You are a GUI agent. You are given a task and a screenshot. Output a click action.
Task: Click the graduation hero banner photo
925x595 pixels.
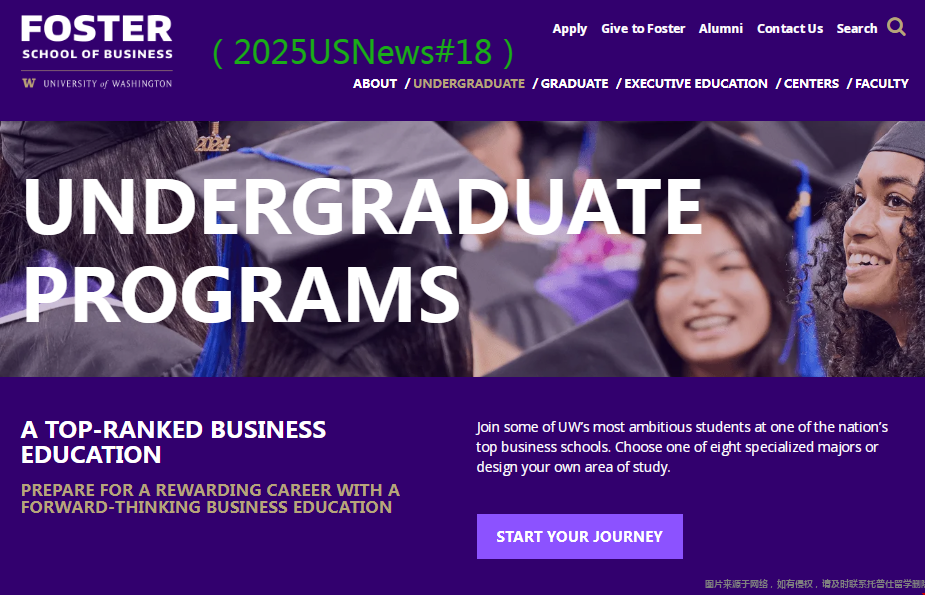click(x=462, y=249)
